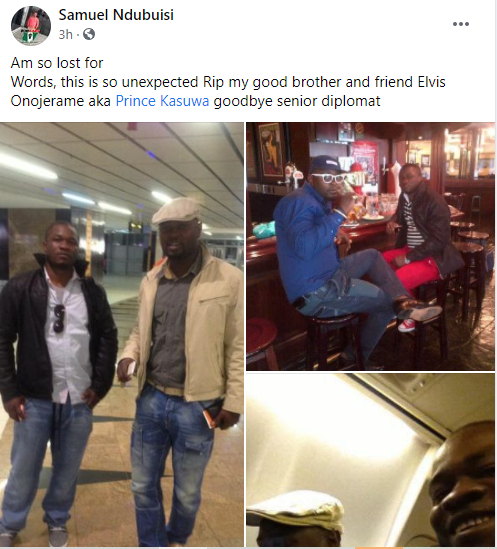Click the white-framed glasses in bar photo

(x=329, y=178)
